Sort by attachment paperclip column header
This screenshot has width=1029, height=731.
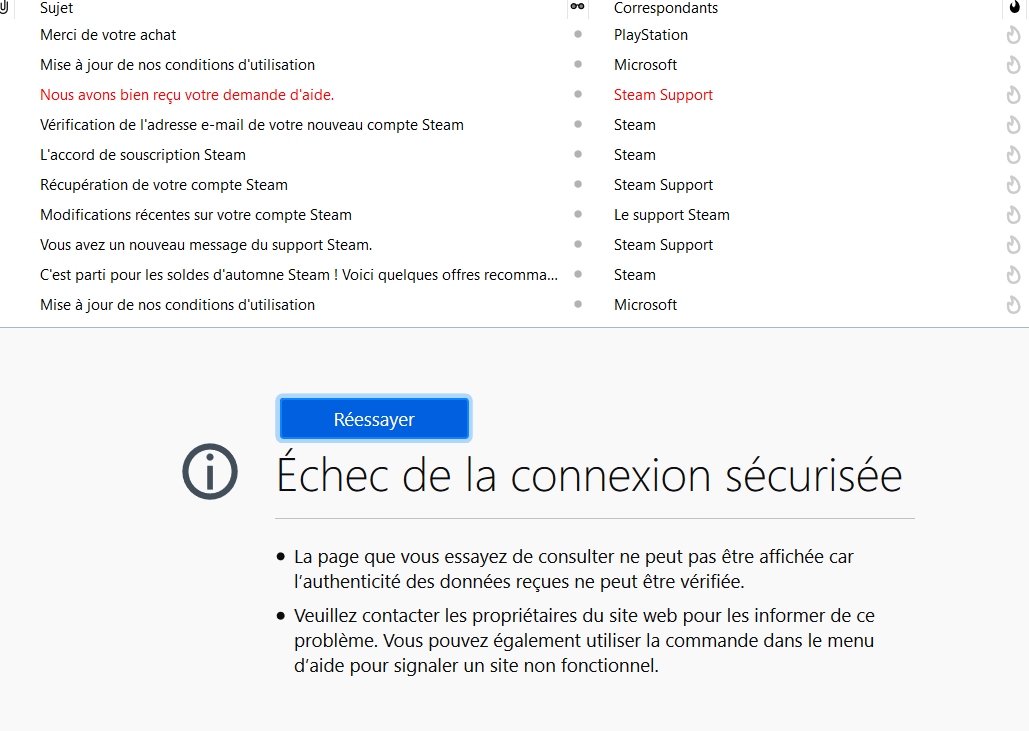point(4,7)
